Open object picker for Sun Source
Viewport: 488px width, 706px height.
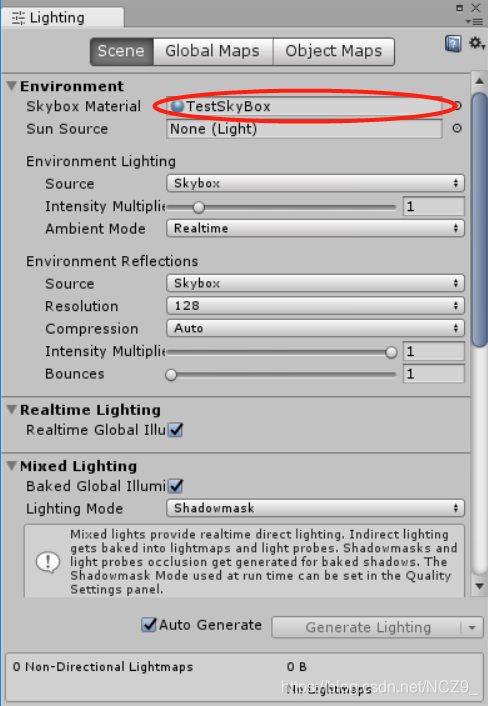tap(457, 128)
